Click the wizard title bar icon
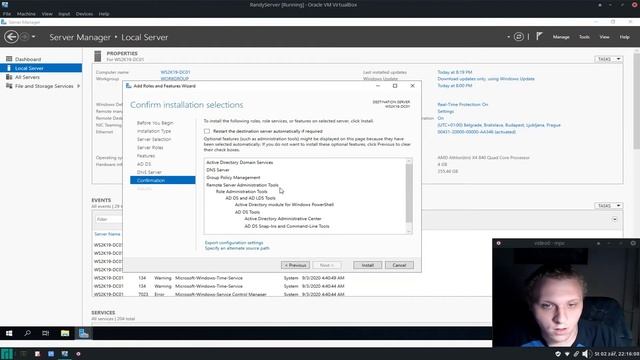This screenshot has width=640, height=360. click(129, 86)
